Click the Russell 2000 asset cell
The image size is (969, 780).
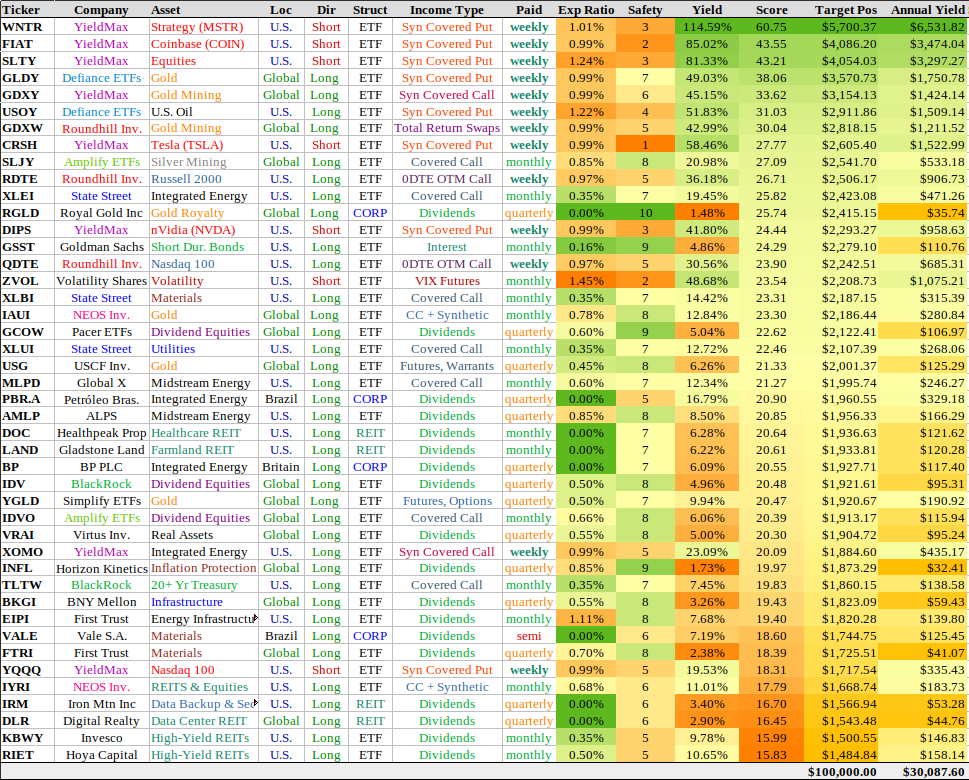coord(203,179)
